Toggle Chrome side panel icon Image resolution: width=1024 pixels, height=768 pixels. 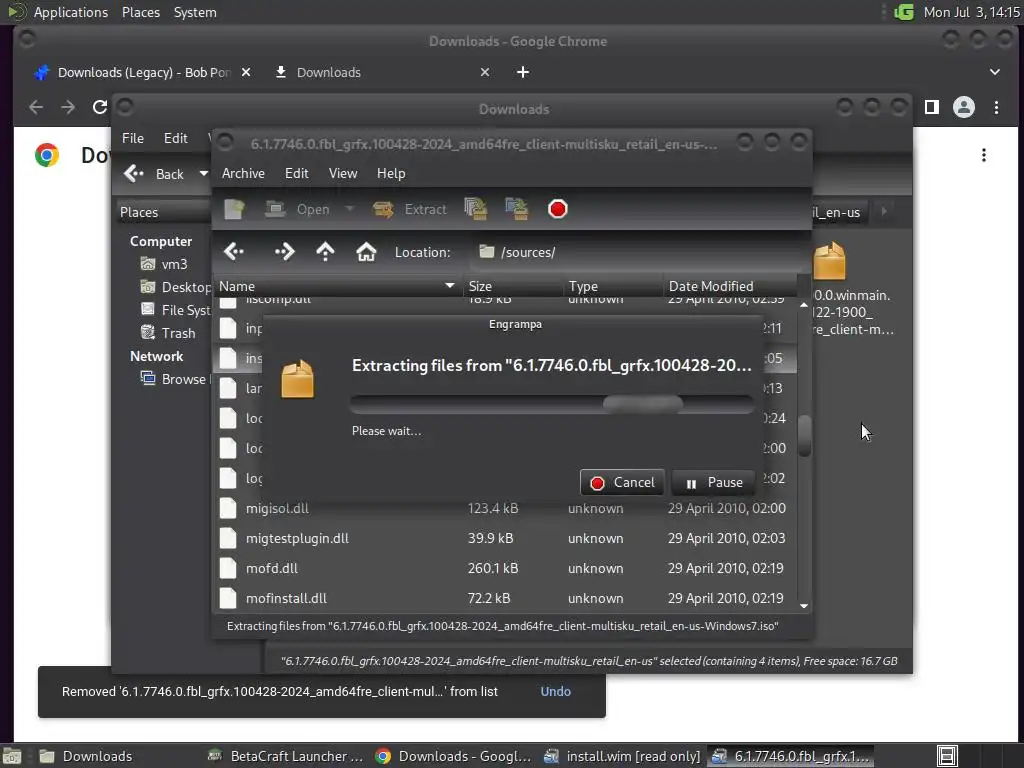tap(932, 107)
